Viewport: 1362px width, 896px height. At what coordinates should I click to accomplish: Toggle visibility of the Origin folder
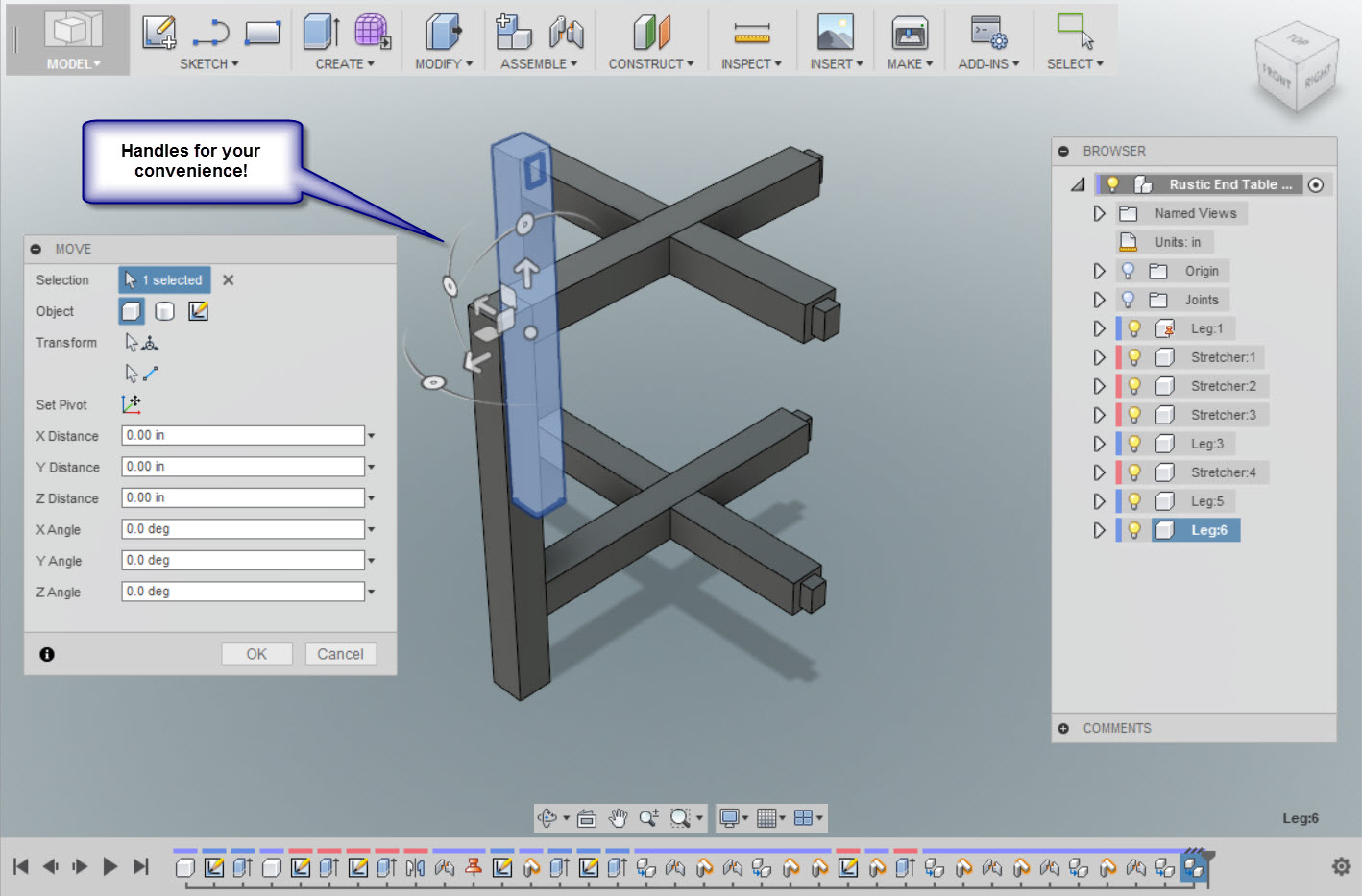[1127, 270]
